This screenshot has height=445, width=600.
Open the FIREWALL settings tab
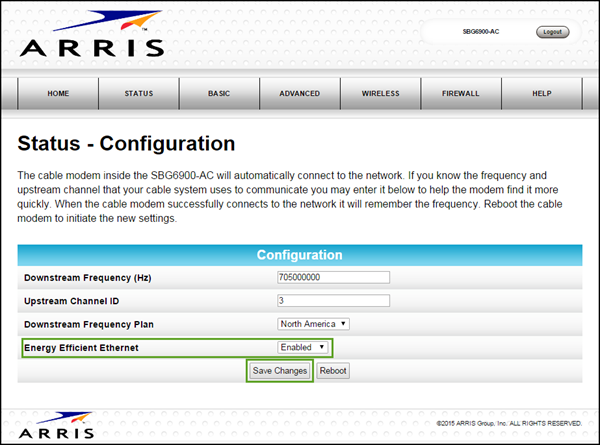point(460,93)
